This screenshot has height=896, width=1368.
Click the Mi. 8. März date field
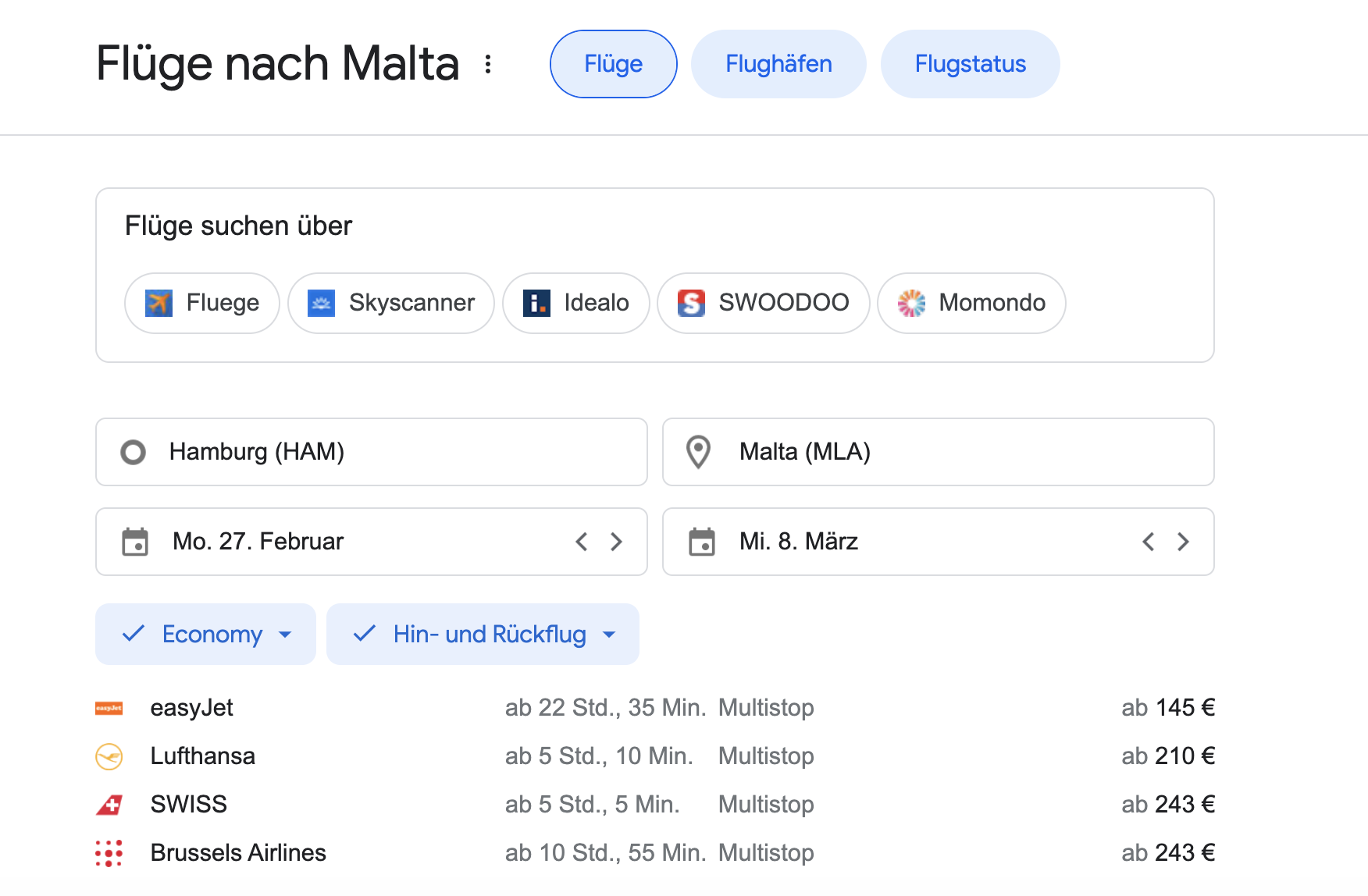[x=939, y=542]
